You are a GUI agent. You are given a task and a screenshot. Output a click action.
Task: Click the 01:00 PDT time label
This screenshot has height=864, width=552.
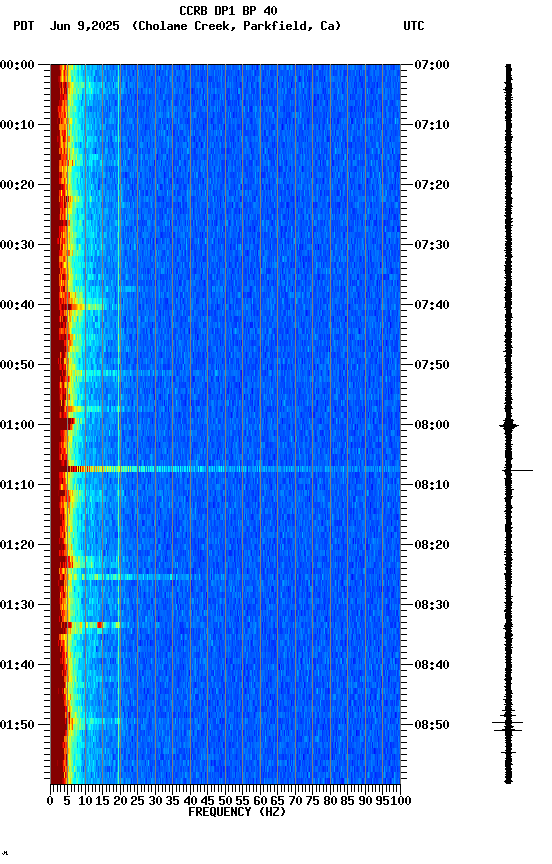point(17,425)
